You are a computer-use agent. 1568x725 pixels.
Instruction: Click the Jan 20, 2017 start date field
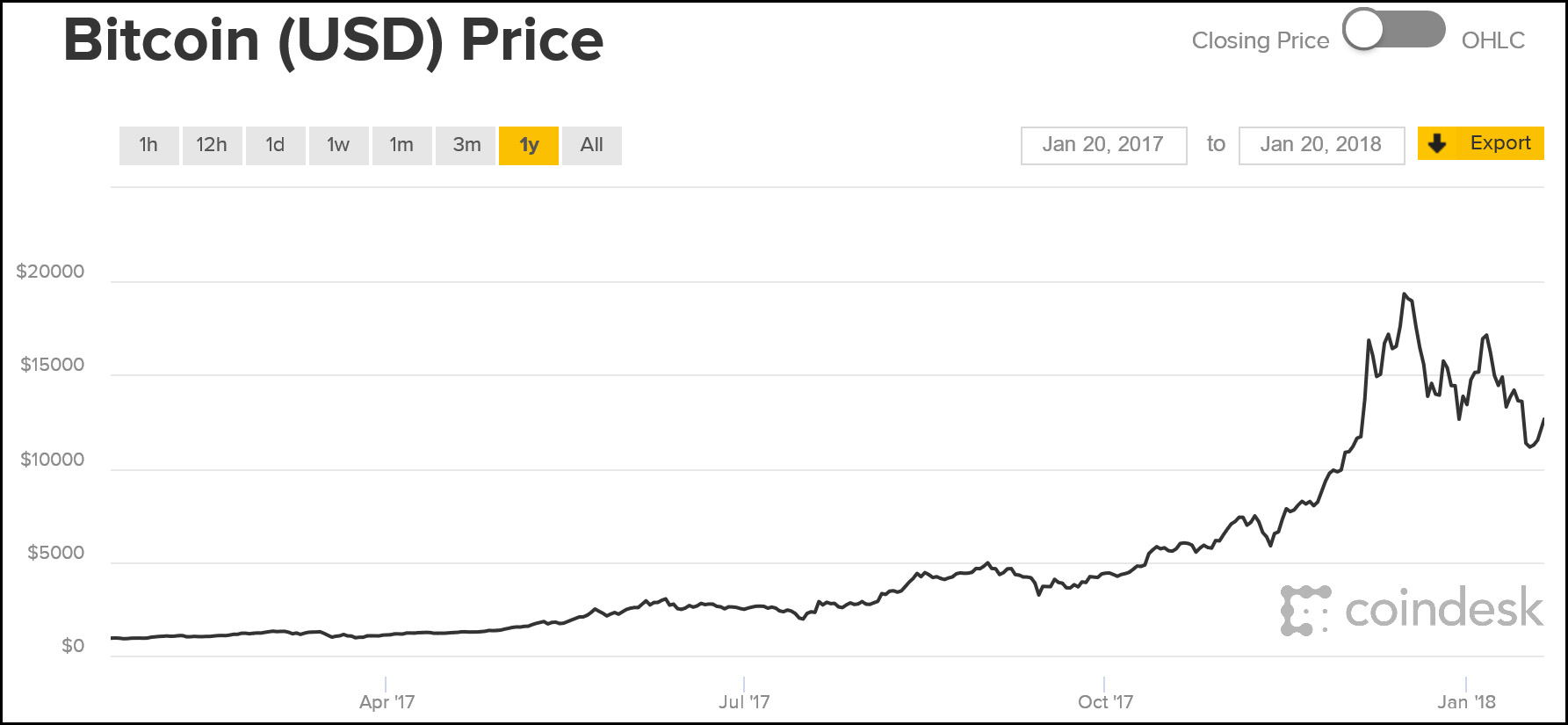[x=1103, y=145]
